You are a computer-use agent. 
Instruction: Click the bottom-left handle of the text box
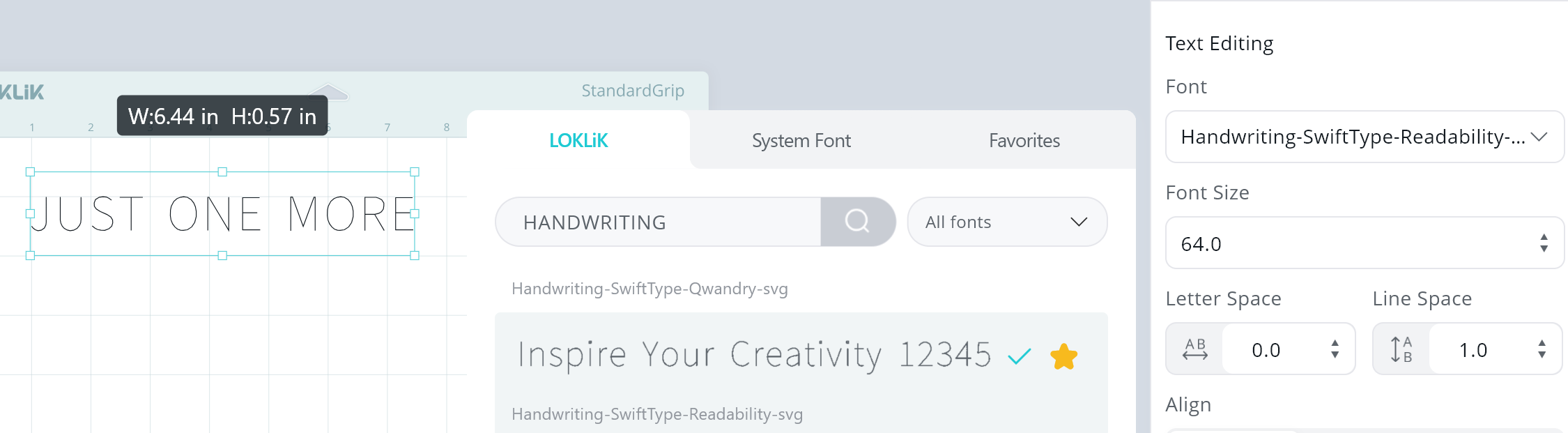click(x=30, y=256)
